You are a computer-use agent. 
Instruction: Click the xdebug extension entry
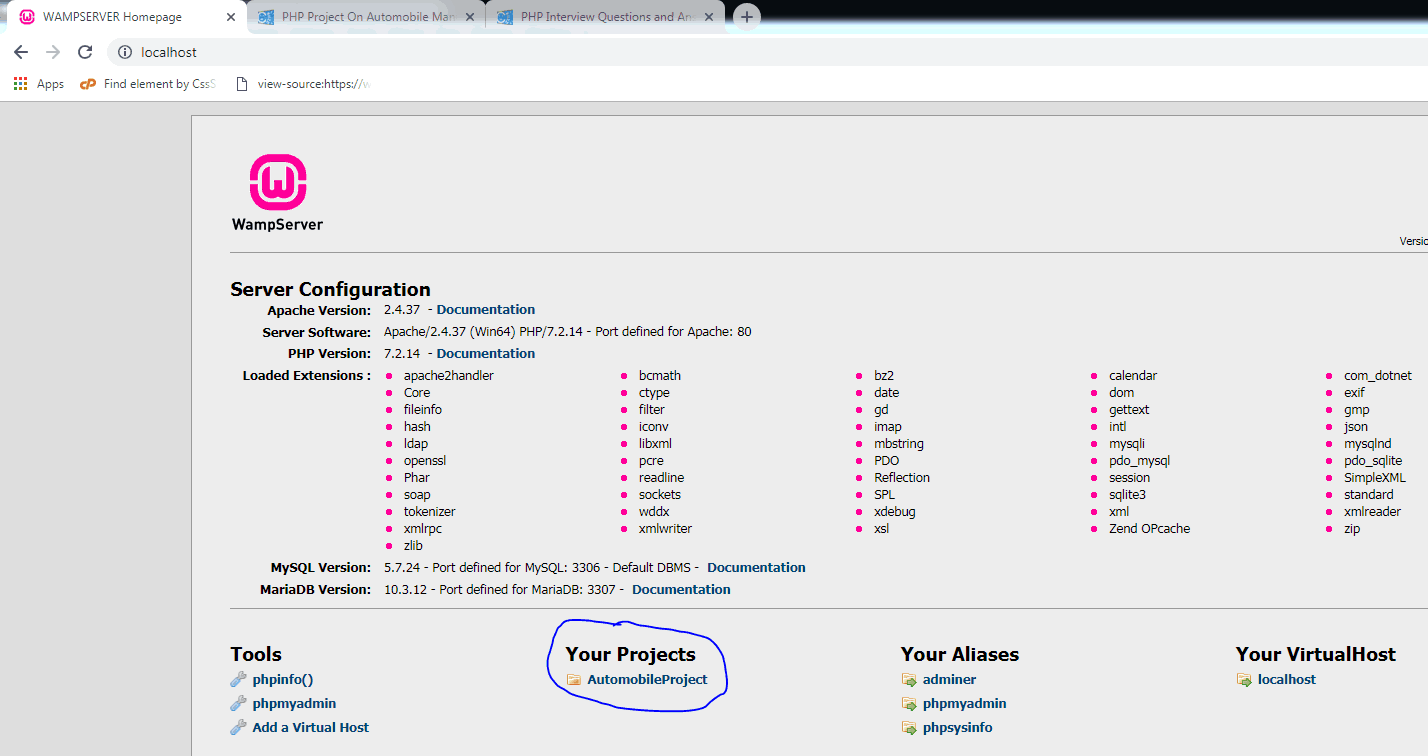point(895,512)
